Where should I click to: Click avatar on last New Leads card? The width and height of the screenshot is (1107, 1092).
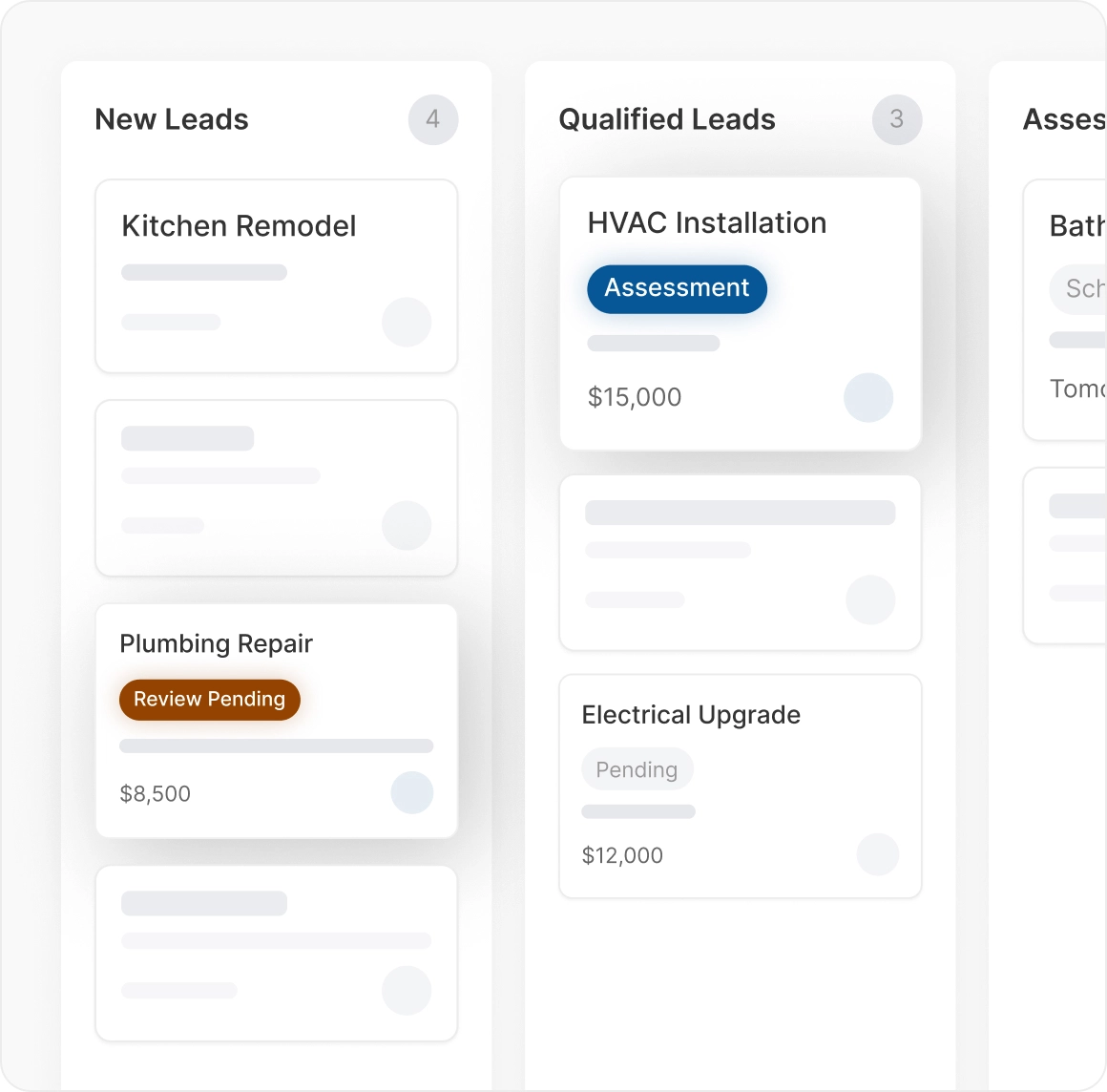(407, 990)
